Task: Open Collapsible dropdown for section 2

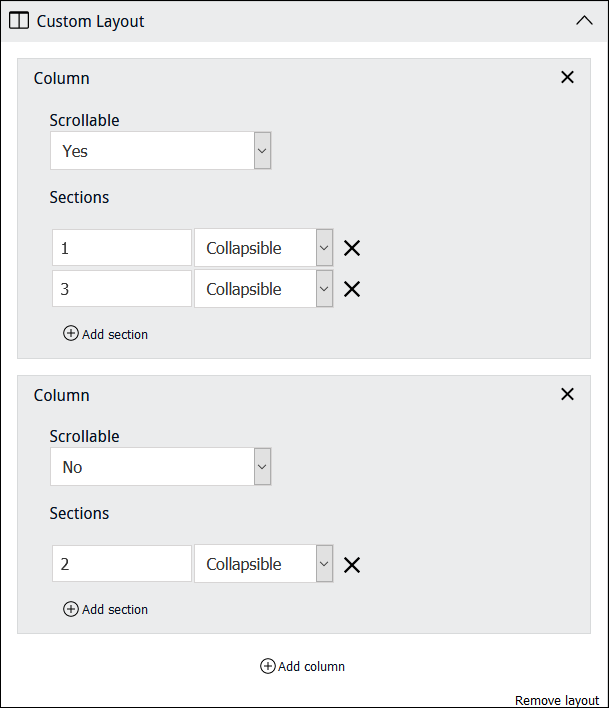Action: click(x=264, y=564)
